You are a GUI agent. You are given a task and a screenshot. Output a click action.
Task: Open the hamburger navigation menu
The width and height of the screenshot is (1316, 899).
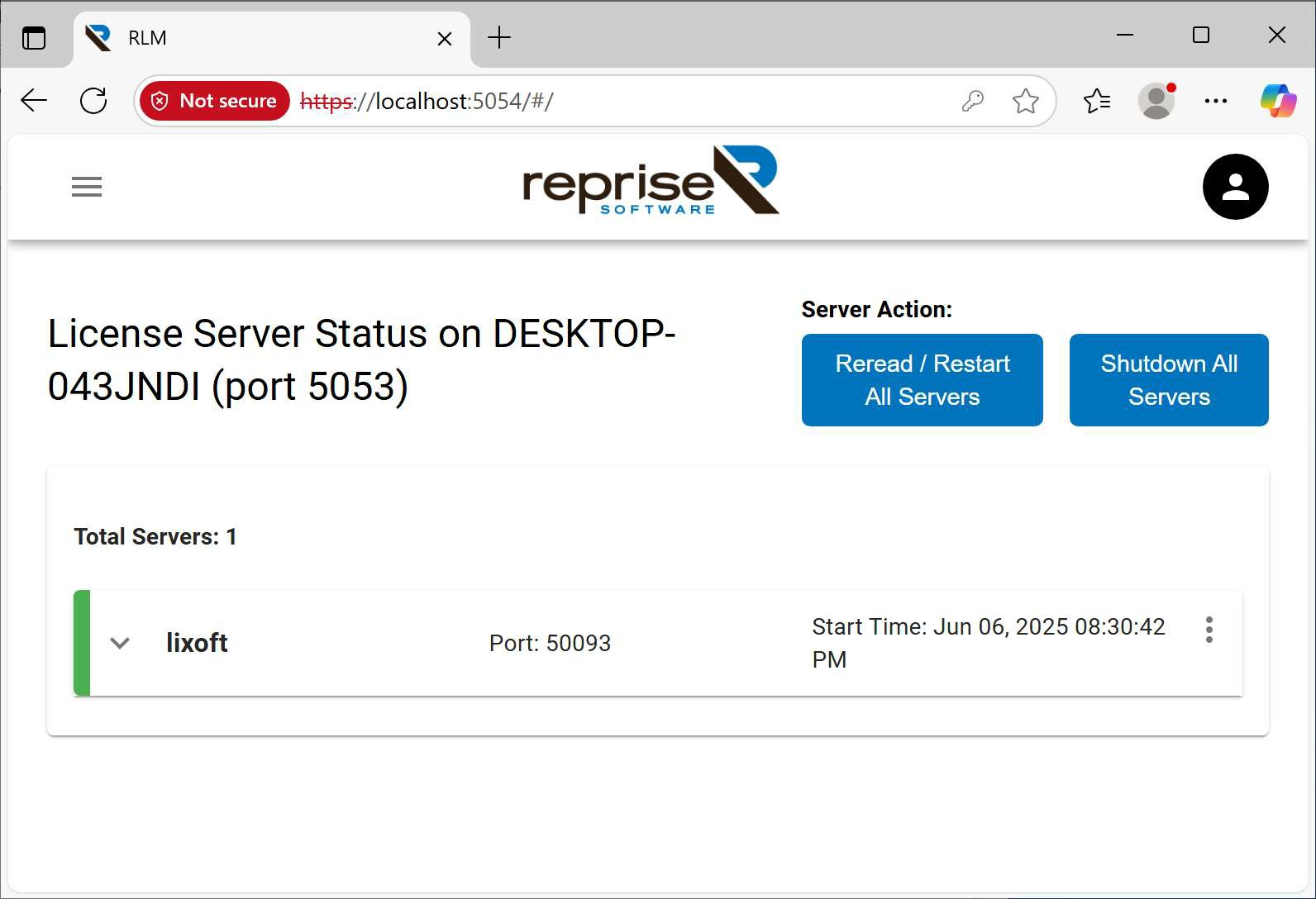click(x=87, y=187)
